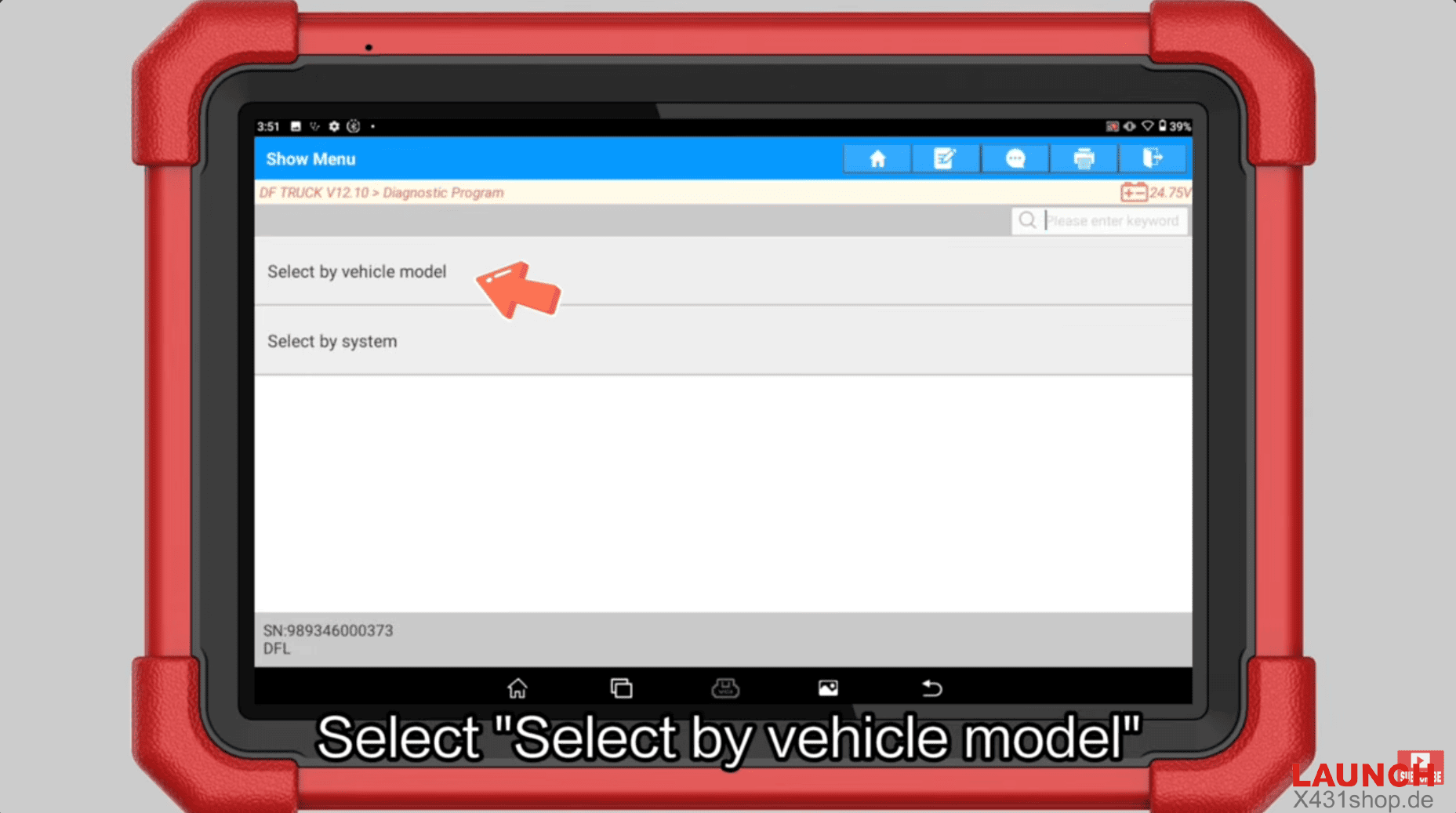Open recent apps from navigation bar
The image size is (1456, 813).
click(x=621, y=688)
